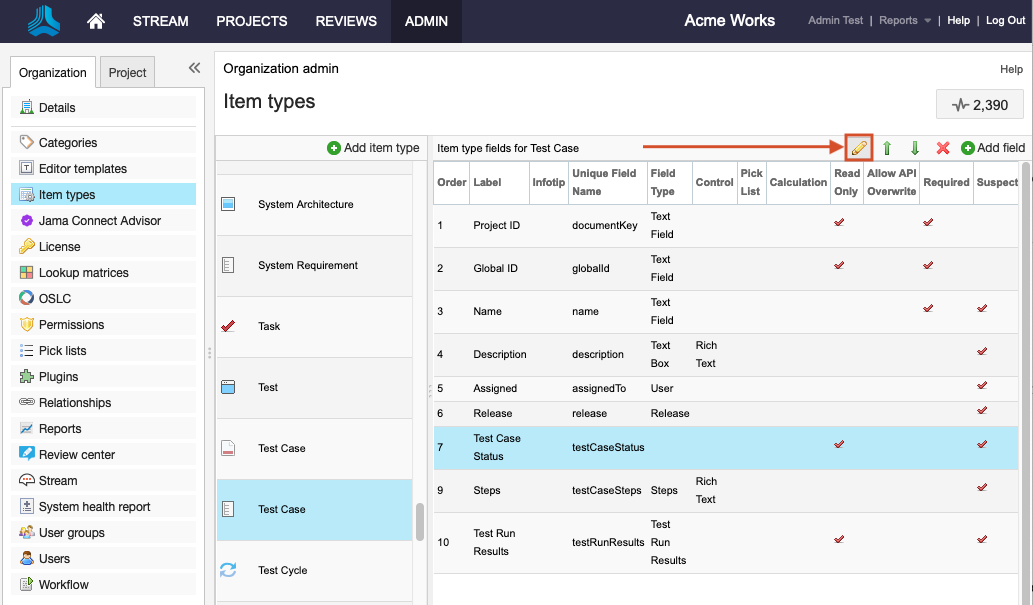Viewport: 1033px width, 605px height.
Task: Click the OSLC icon
Action: point(26,299)
